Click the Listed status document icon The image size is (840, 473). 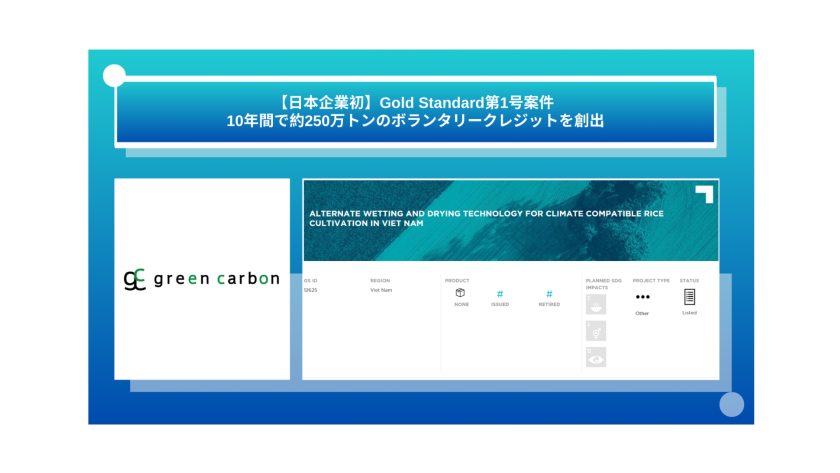click(689, 297)
